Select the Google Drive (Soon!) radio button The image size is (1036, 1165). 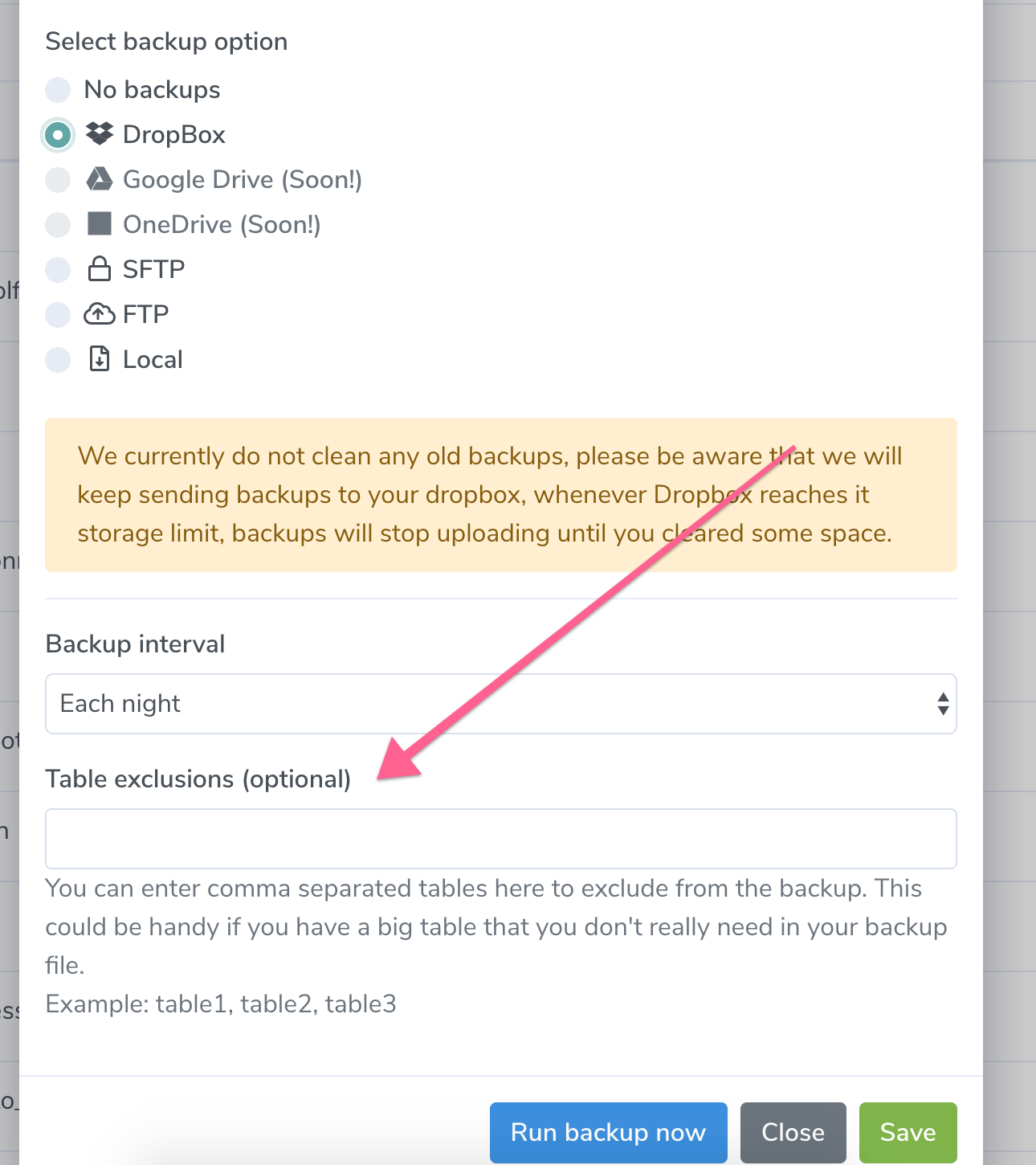pyautogui.click(x=58, y=180)
